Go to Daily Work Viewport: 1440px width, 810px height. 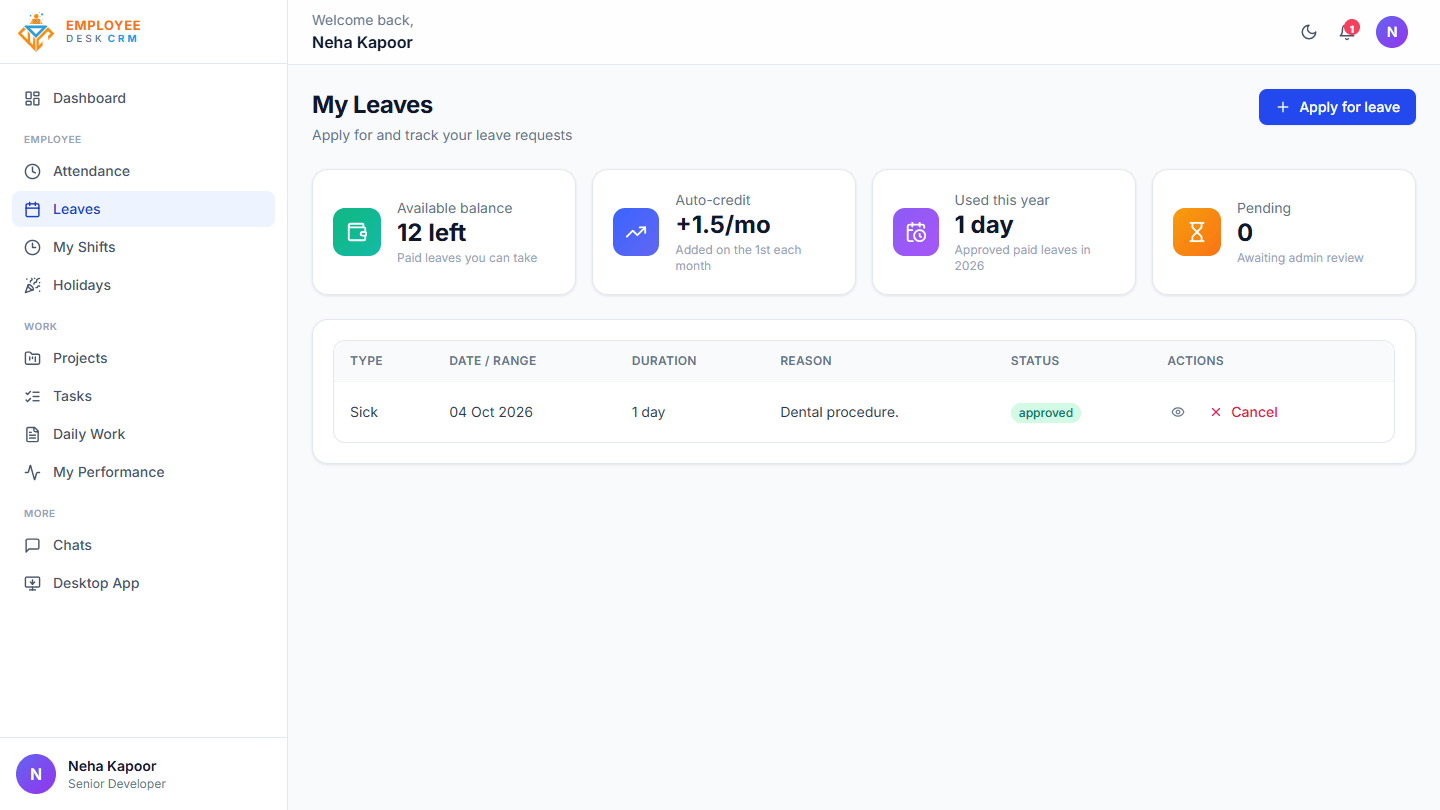[x=143, y=434]
